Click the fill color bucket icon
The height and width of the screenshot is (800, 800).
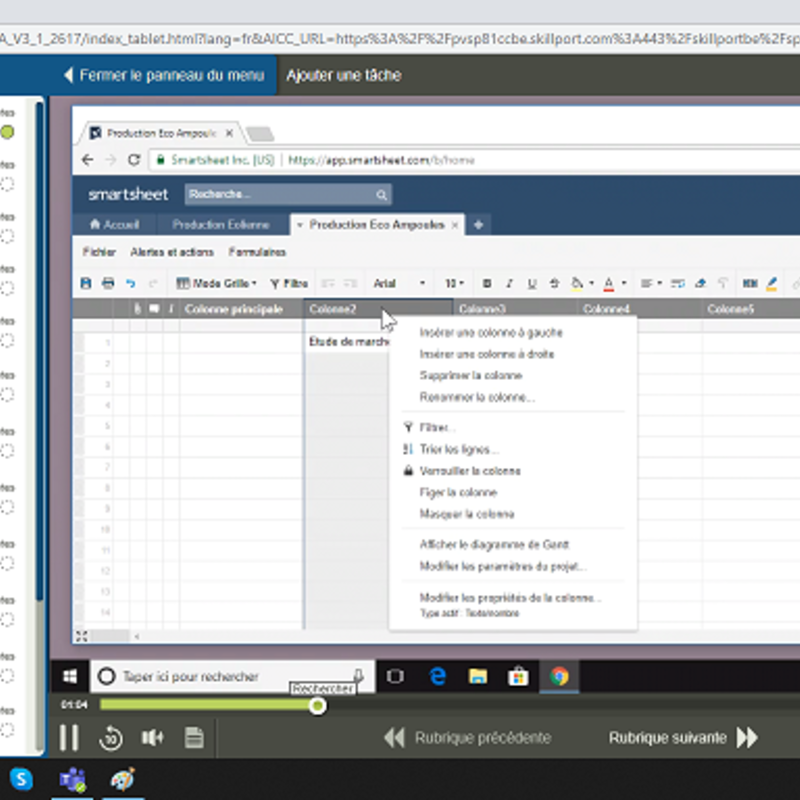[x=577, y=283]
